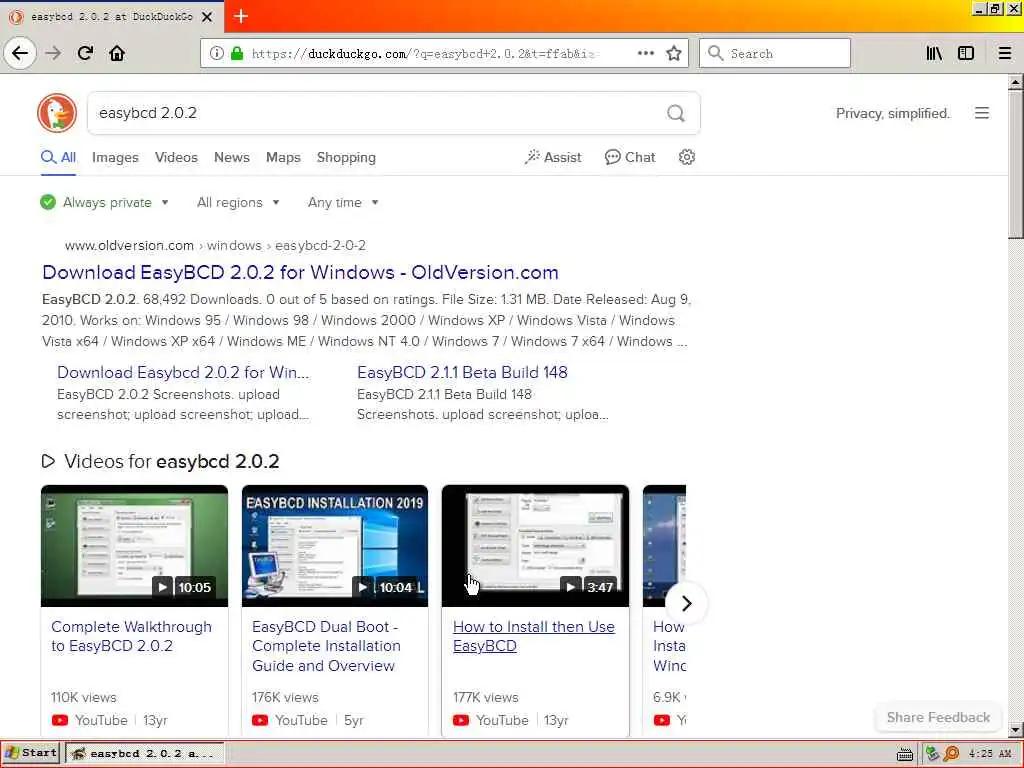Open the Firefox home page icon

(x=117, y=53)
